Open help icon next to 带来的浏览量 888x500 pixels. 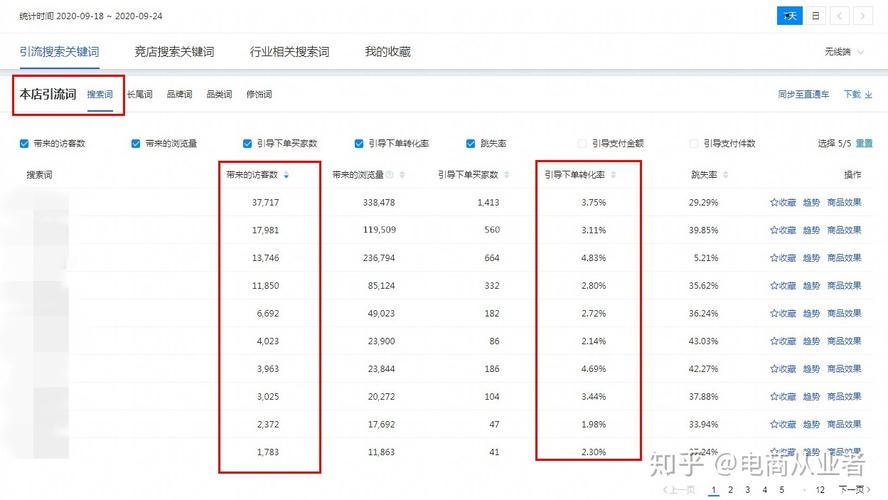coord(390,175)
